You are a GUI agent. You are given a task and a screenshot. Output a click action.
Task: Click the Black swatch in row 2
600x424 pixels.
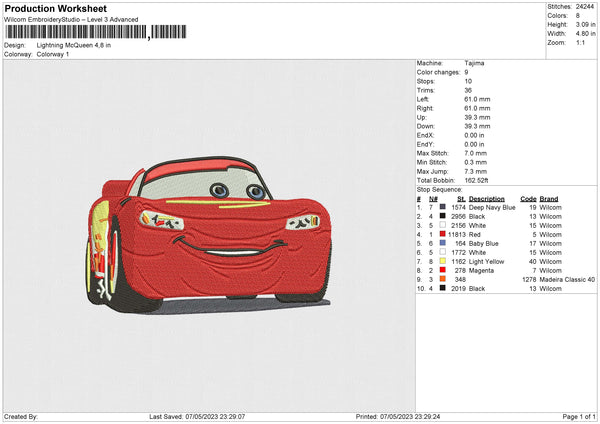(x=442, y=216)
